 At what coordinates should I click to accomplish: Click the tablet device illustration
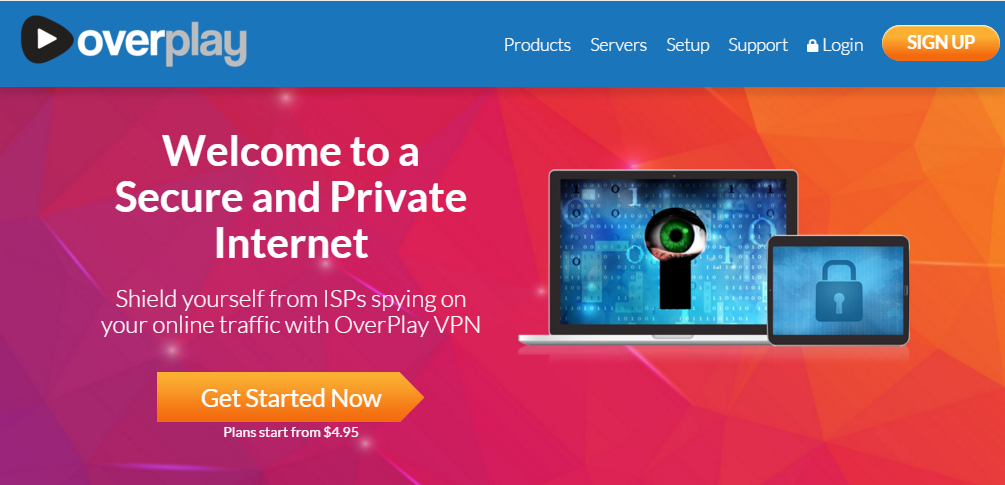838,290
